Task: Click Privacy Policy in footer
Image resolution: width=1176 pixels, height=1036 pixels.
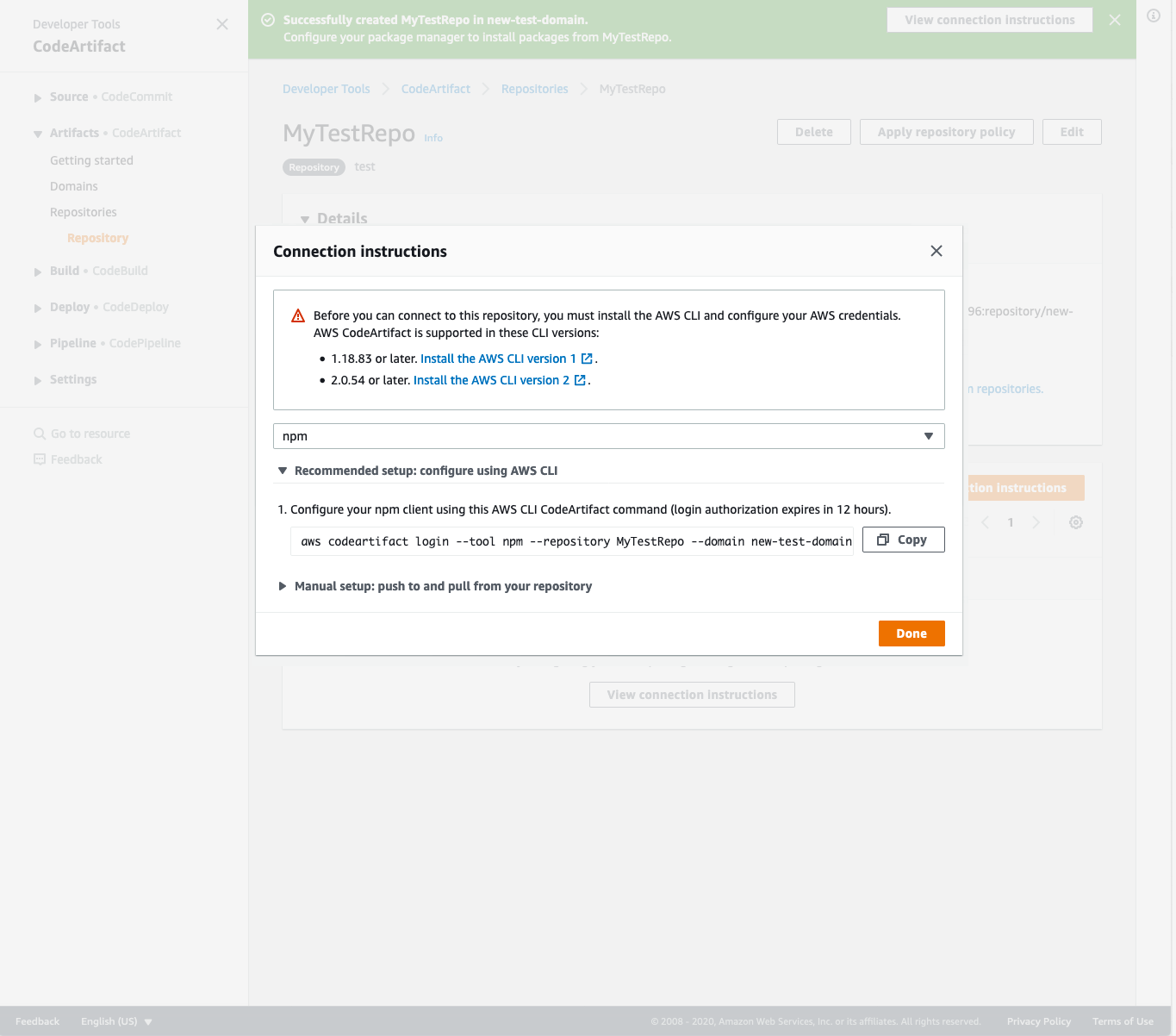Action: tap(1039, 1021)
